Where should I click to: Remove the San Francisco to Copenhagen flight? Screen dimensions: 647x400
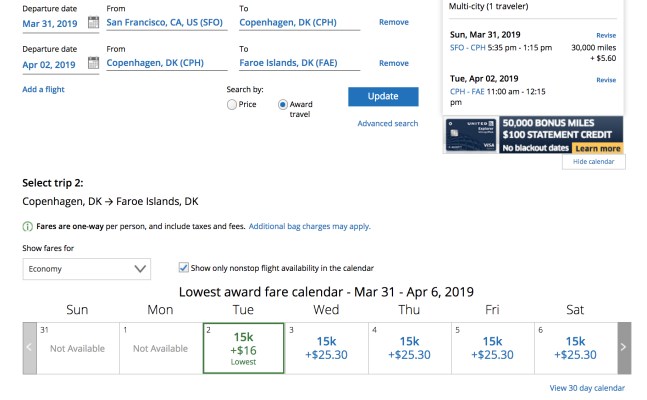coord(394,22)
